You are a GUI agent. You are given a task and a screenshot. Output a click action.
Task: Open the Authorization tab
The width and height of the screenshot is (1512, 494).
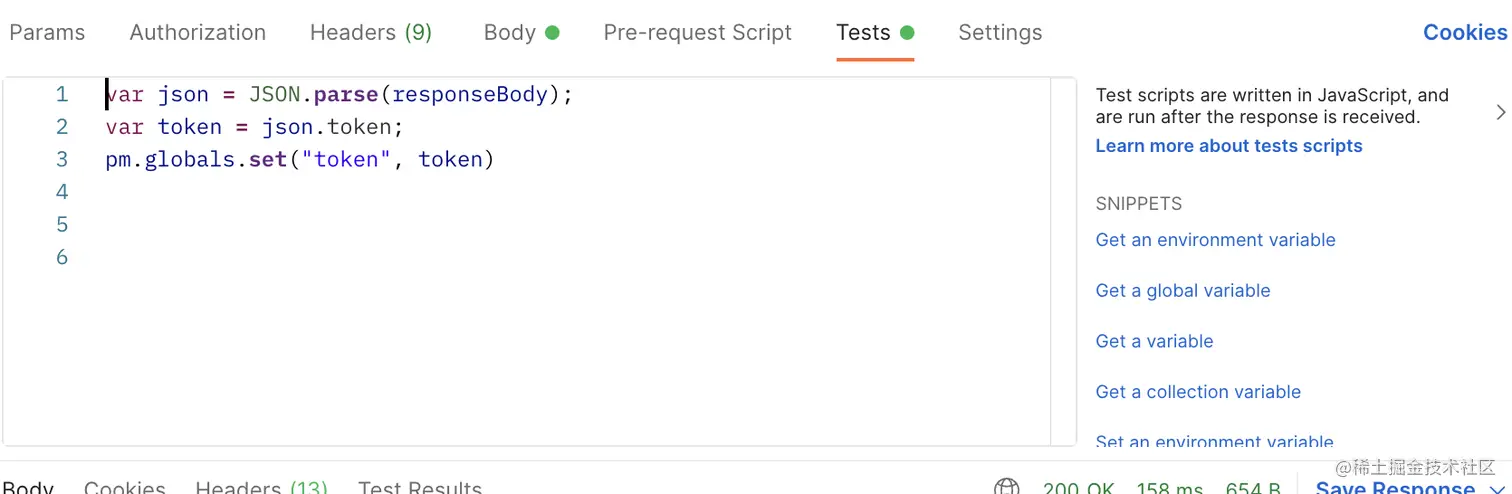[198, 33]
